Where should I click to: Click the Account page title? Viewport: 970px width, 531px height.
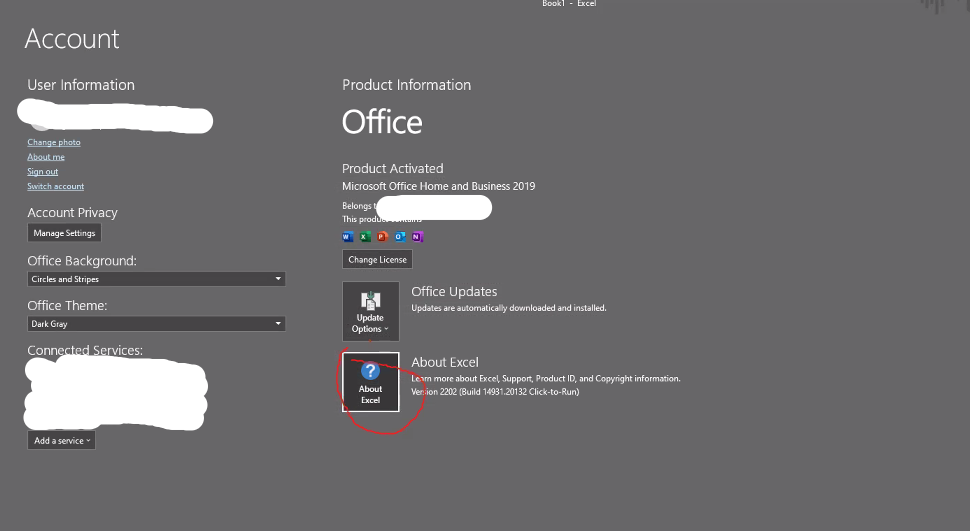72,39
